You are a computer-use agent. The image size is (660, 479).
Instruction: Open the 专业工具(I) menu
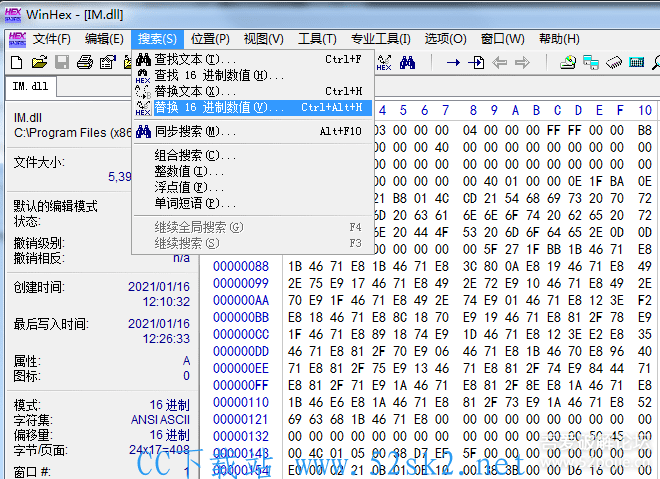click(x=381, y=39)
